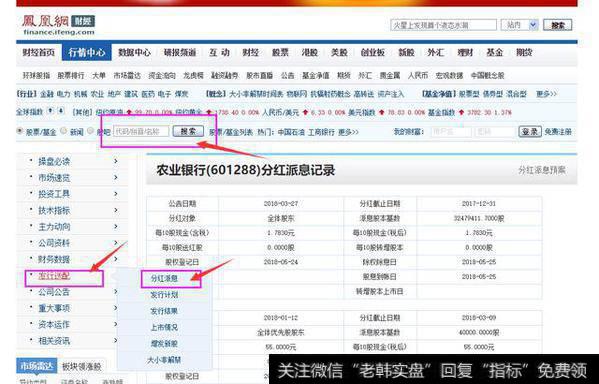The image size is (599, 384).
Task: Click the 基金指数 ticker link
Action: tap(441, 112)
